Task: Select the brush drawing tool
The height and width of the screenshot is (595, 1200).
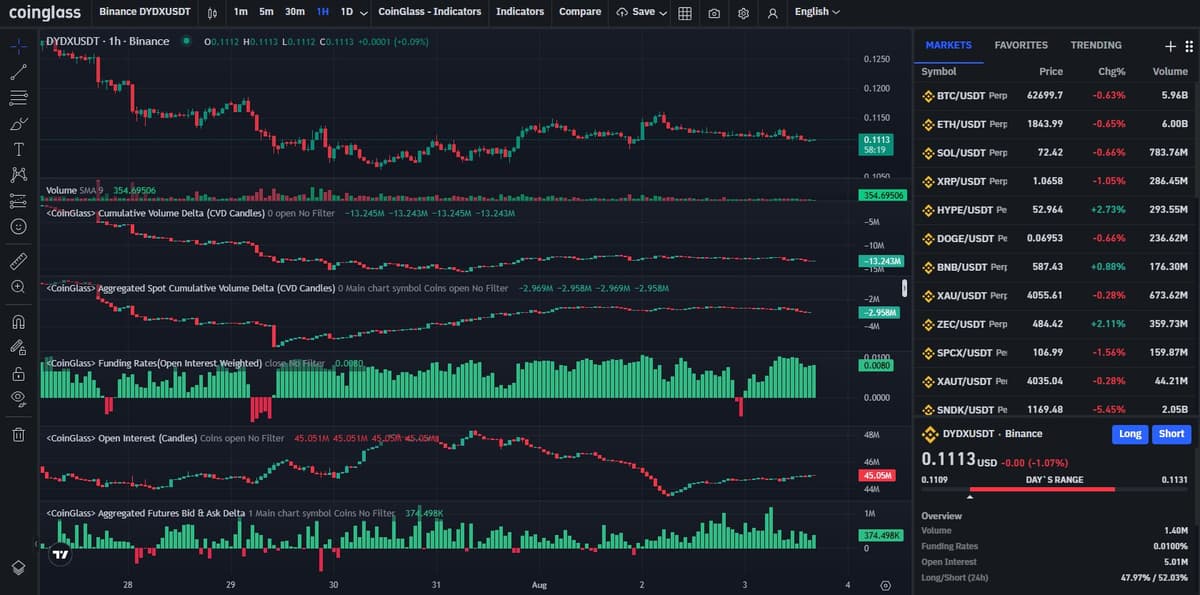Action: point(18,124)
